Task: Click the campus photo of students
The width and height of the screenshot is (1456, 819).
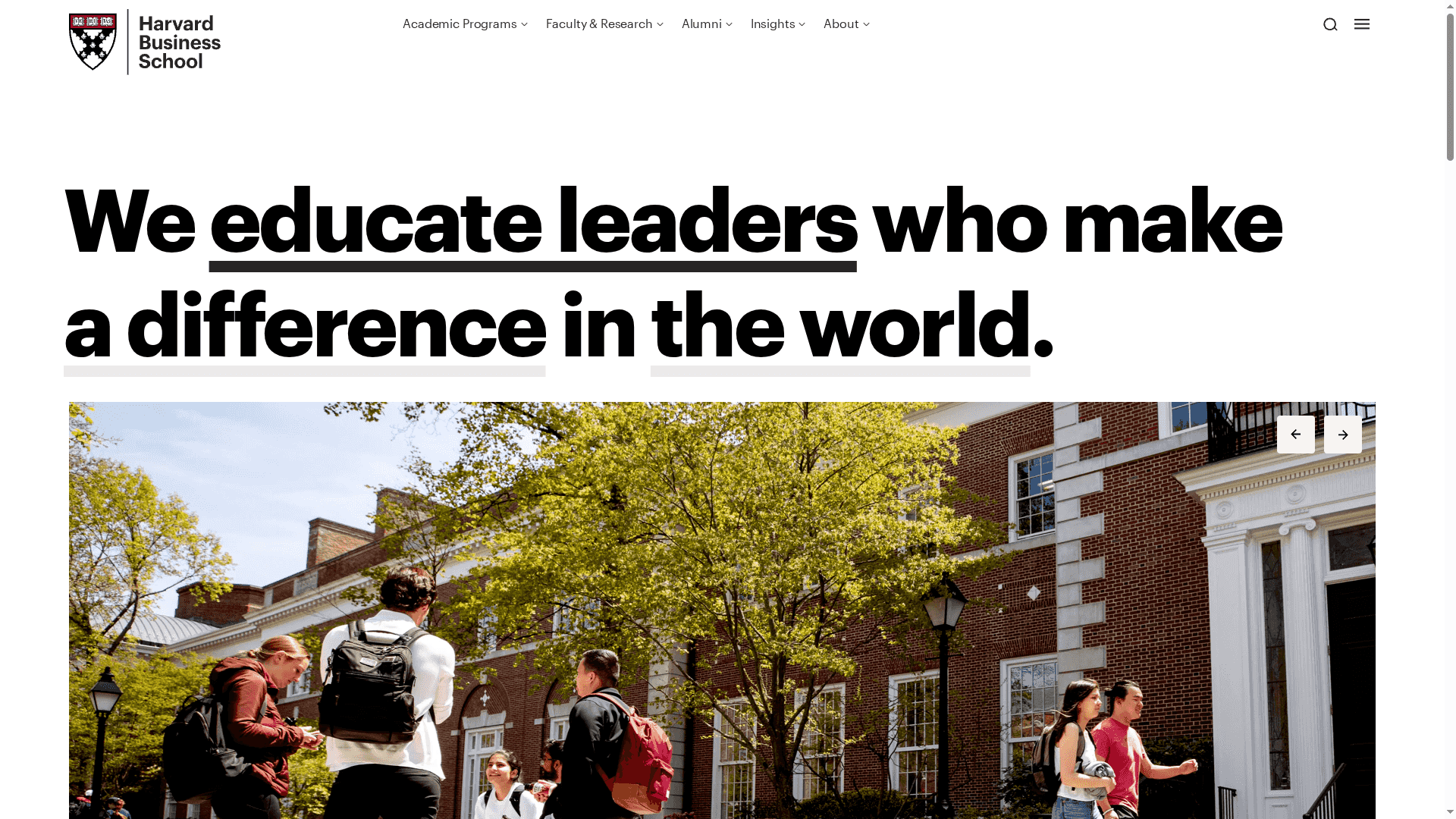Action: pos(722,610)
